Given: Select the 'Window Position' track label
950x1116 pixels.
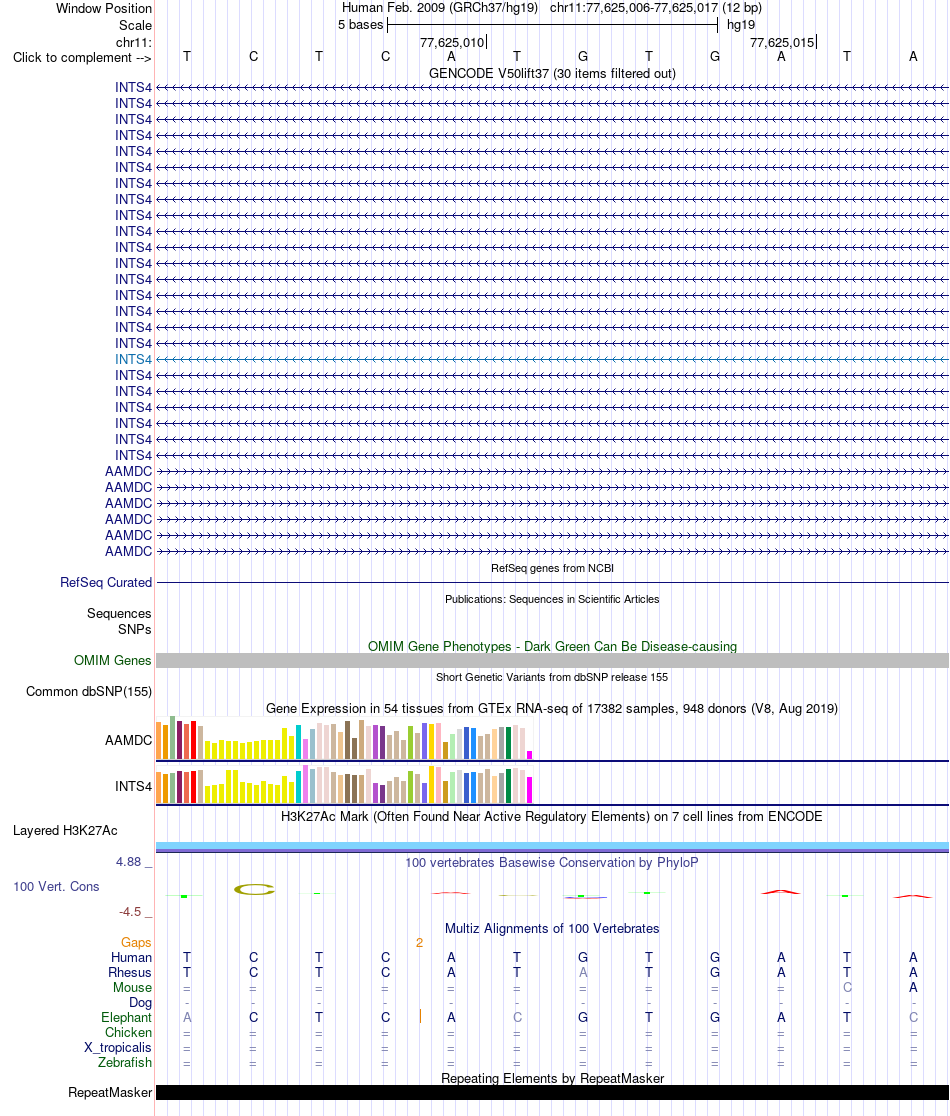Looking at the screenshot, I should coord(104,9).
